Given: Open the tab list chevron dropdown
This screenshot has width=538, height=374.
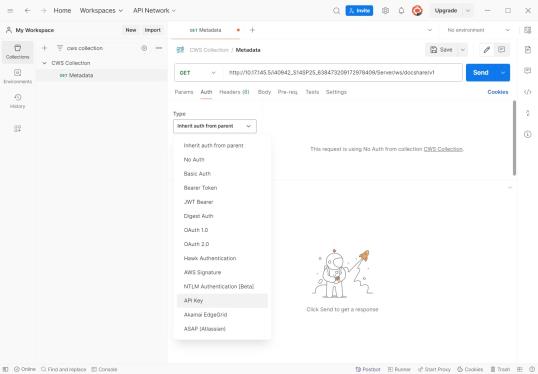Looking at the screenshot, I should click(x=430, y=30).
